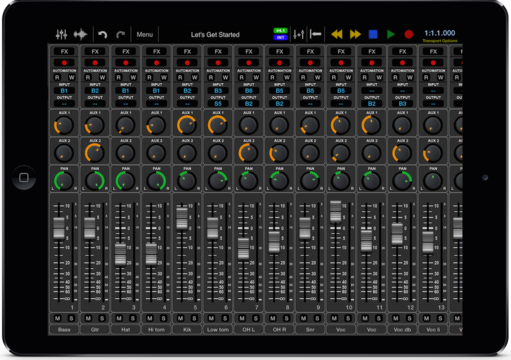Click the volume fader on channel 10
The image size is (511, 360).
click(x=335, y=211)
